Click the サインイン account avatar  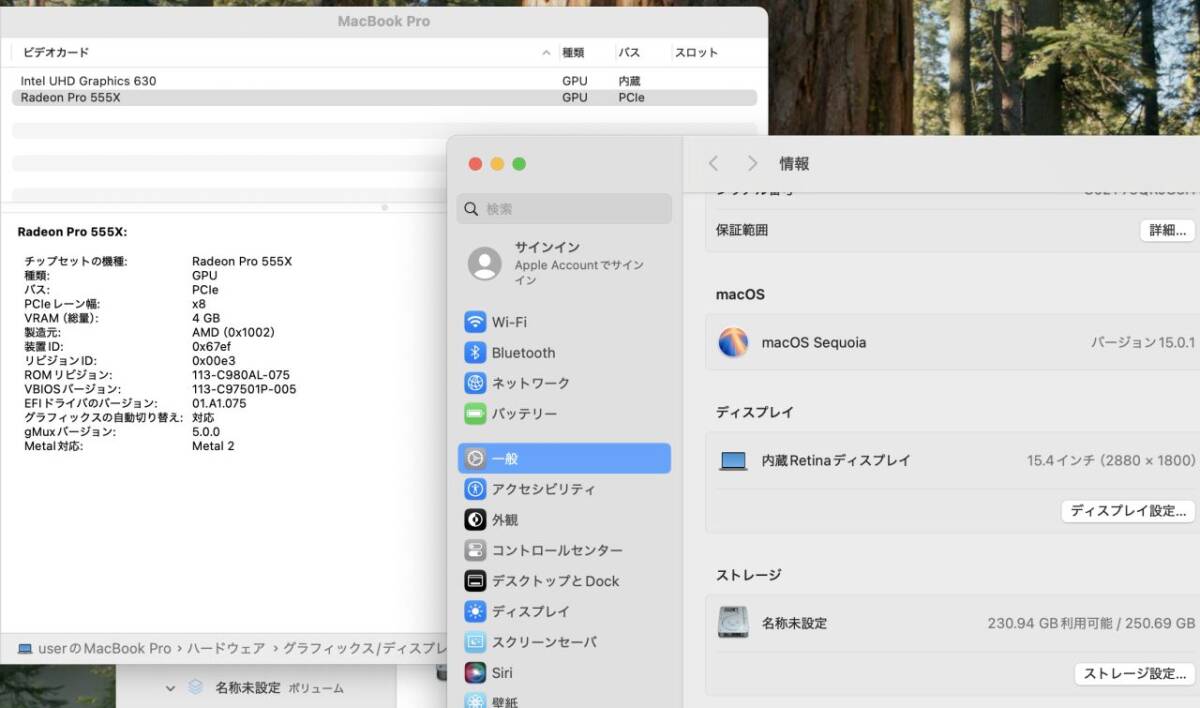click(x=485, y=263)
